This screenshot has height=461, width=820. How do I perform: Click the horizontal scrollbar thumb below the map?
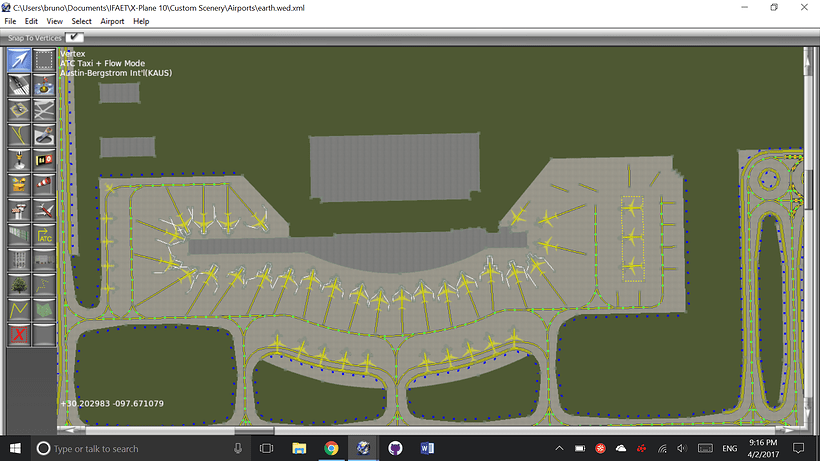pos(254,431)
